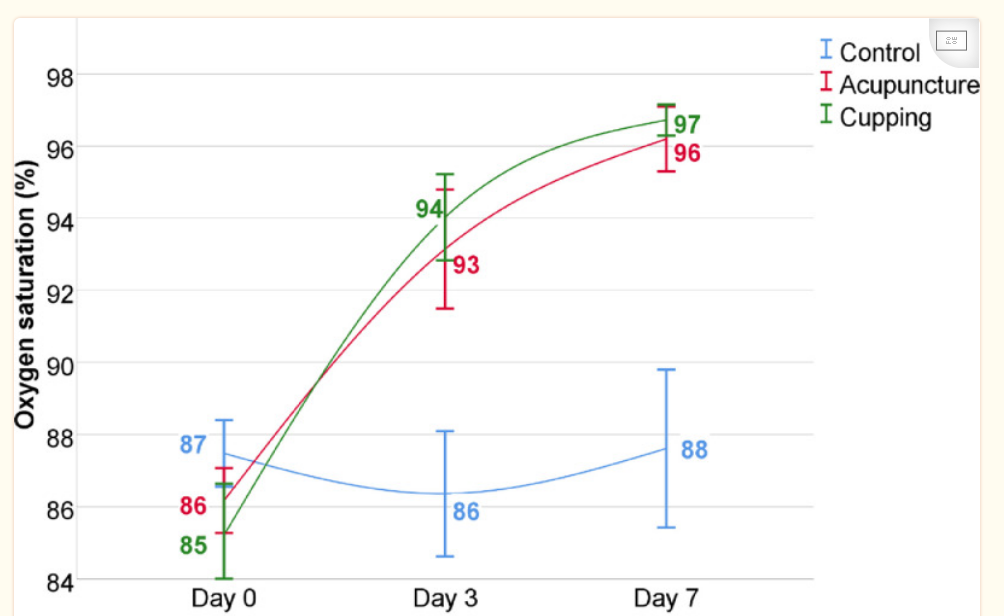Click the blue 88 data label

tap(694, 450)
